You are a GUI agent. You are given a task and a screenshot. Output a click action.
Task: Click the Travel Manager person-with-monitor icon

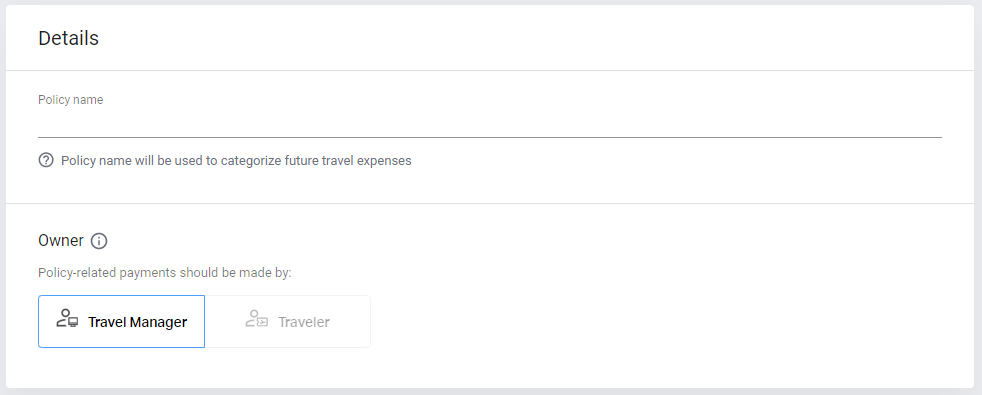click(x=67, y=319)
